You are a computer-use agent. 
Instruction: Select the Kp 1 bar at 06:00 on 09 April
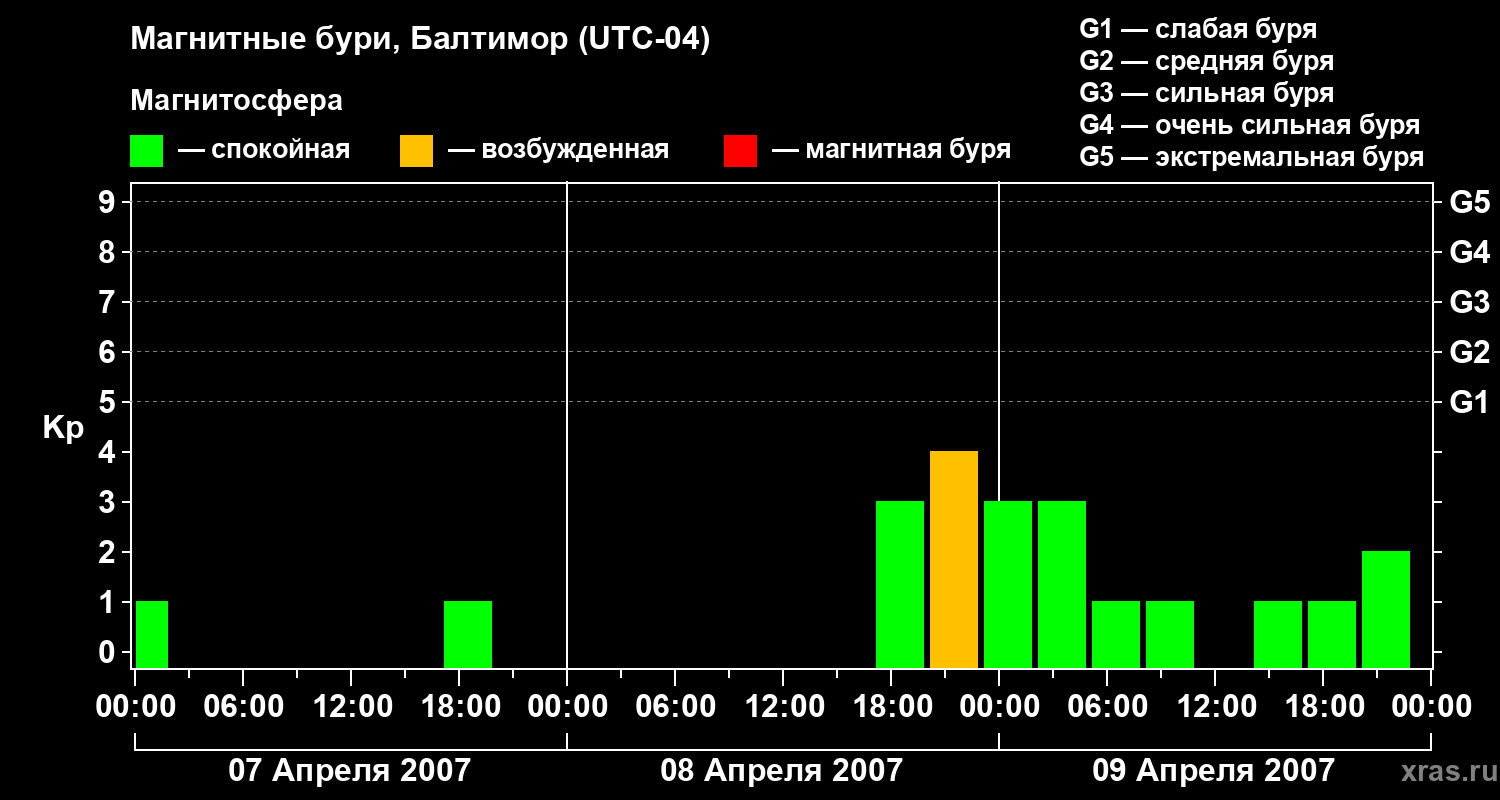click(1116, 635)
